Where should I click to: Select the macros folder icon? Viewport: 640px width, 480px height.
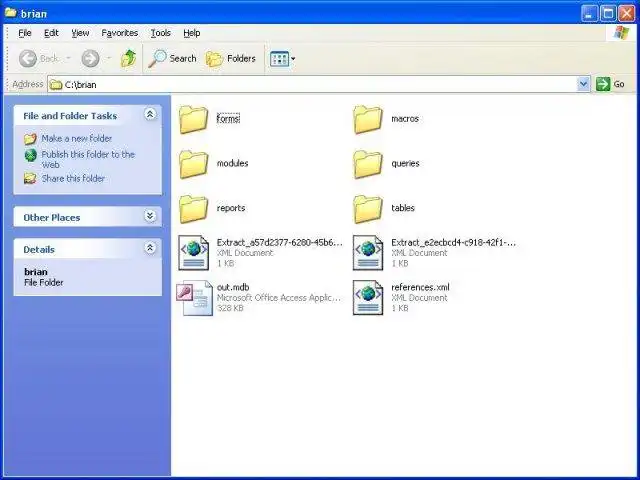tap(368, 119)
